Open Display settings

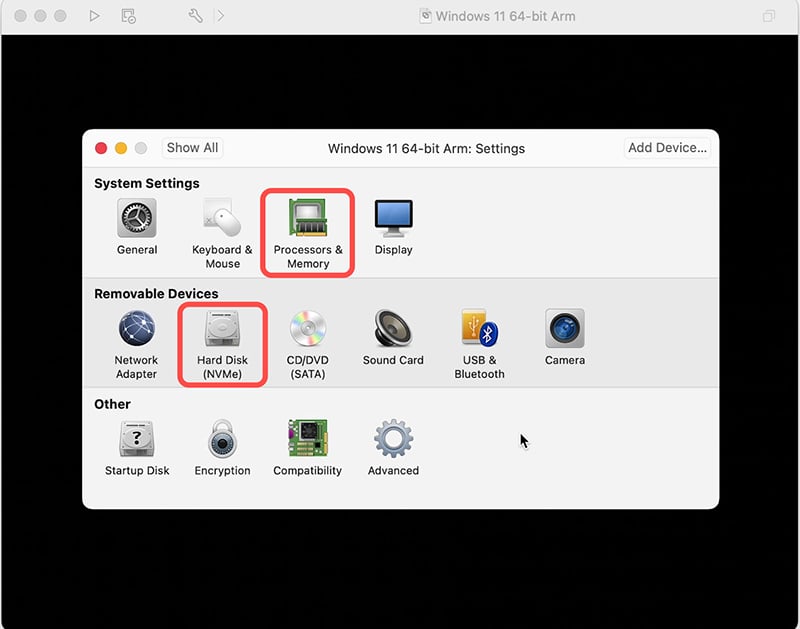[393, 227]
